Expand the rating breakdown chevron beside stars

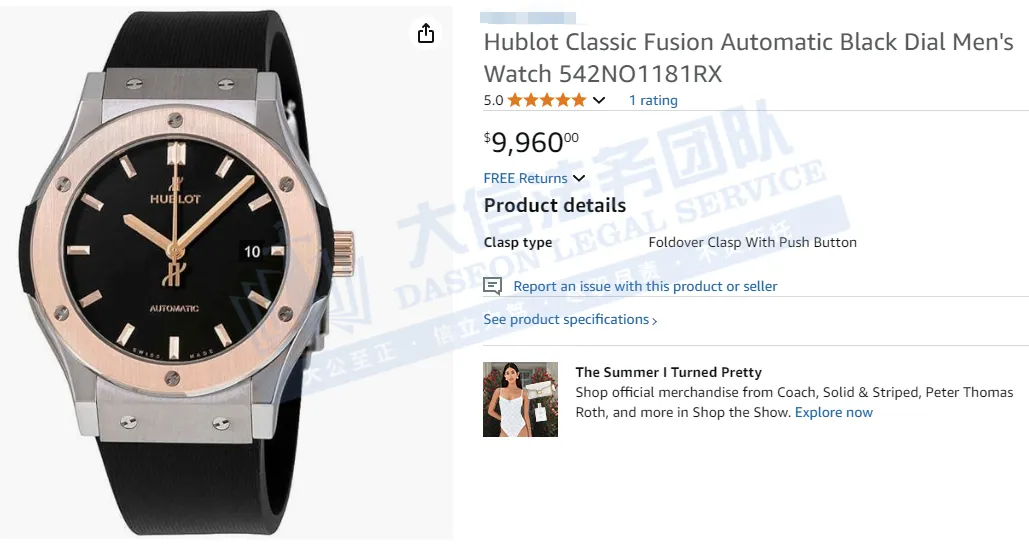[x=599, y=100]
